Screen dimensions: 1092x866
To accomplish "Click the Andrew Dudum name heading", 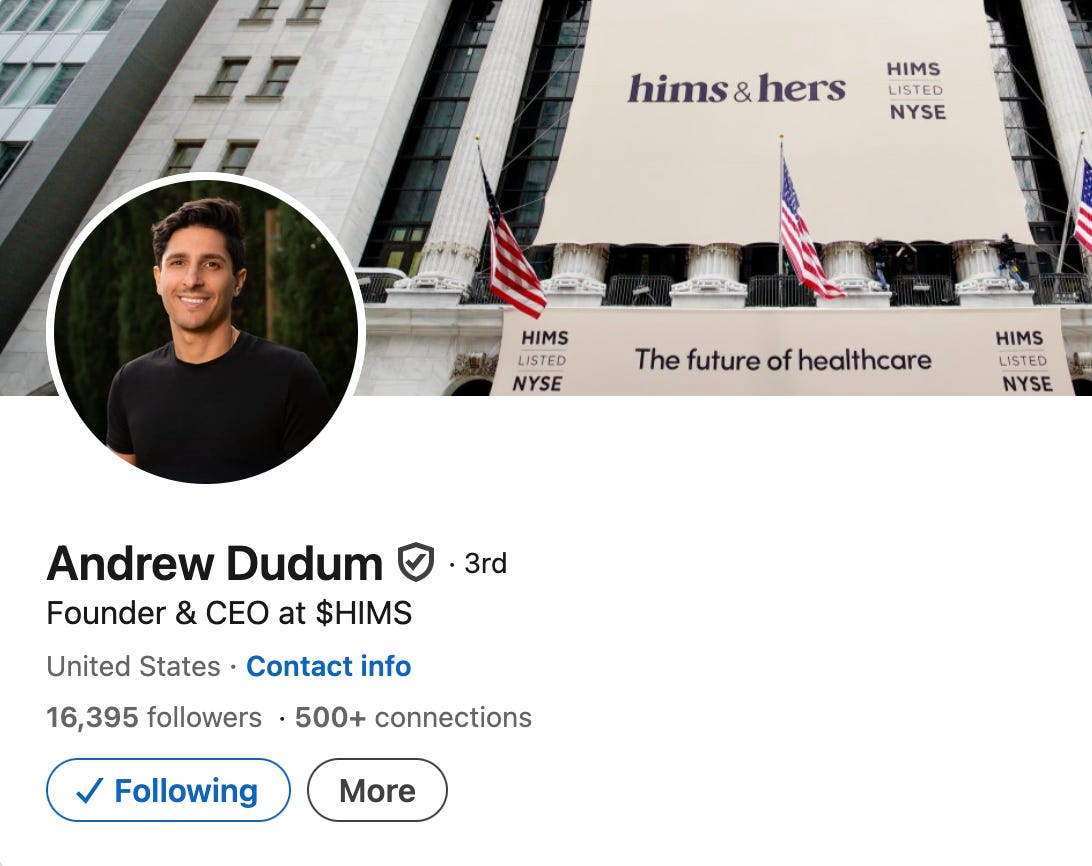I will [214, 563].
